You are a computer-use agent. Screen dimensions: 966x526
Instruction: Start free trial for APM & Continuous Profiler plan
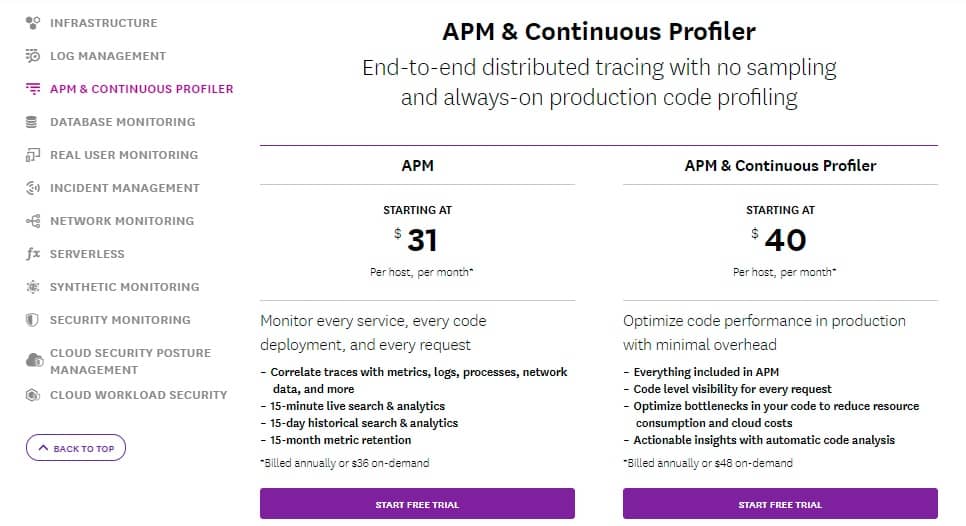tap(780, 504)
